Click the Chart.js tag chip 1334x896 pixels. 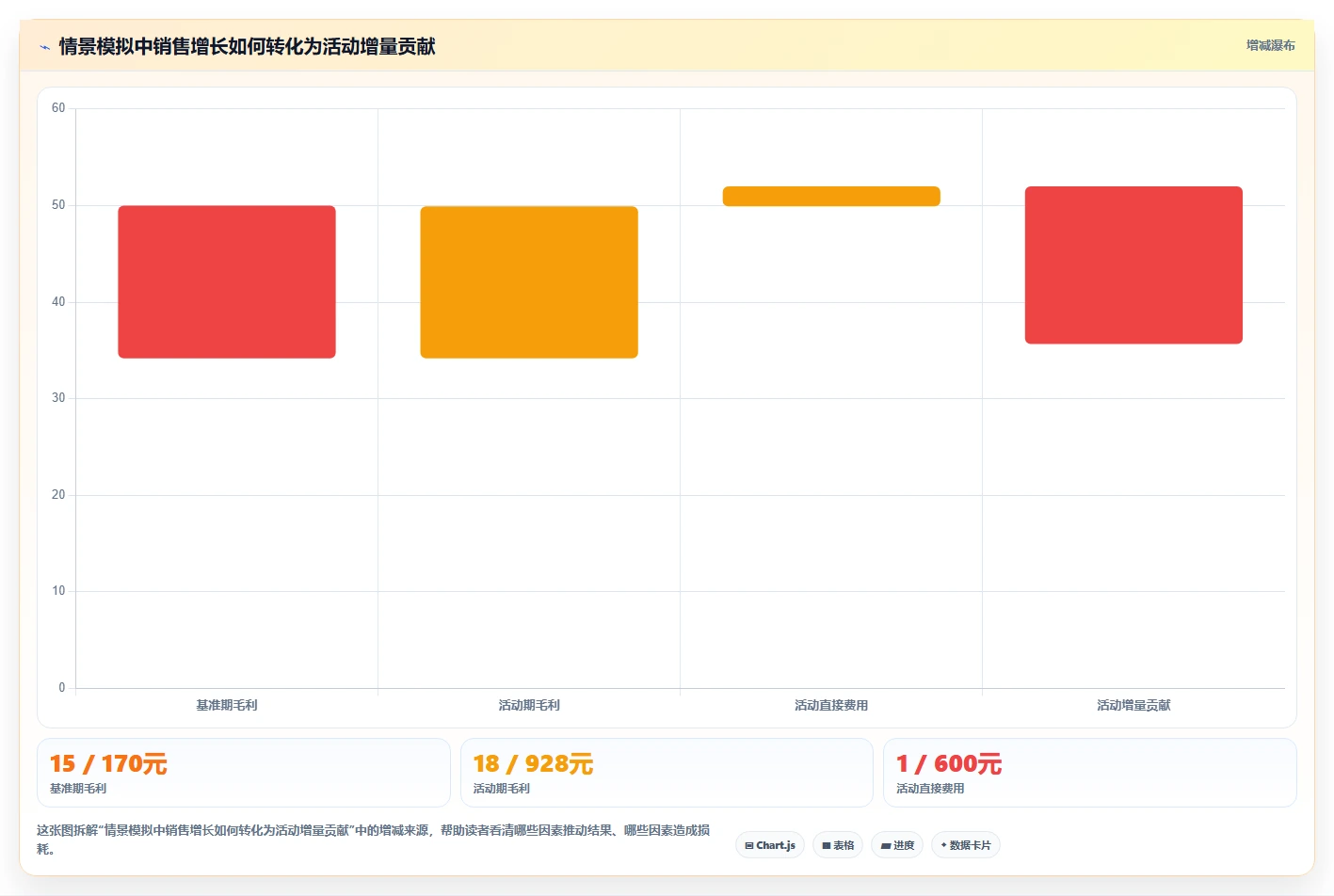770,845
